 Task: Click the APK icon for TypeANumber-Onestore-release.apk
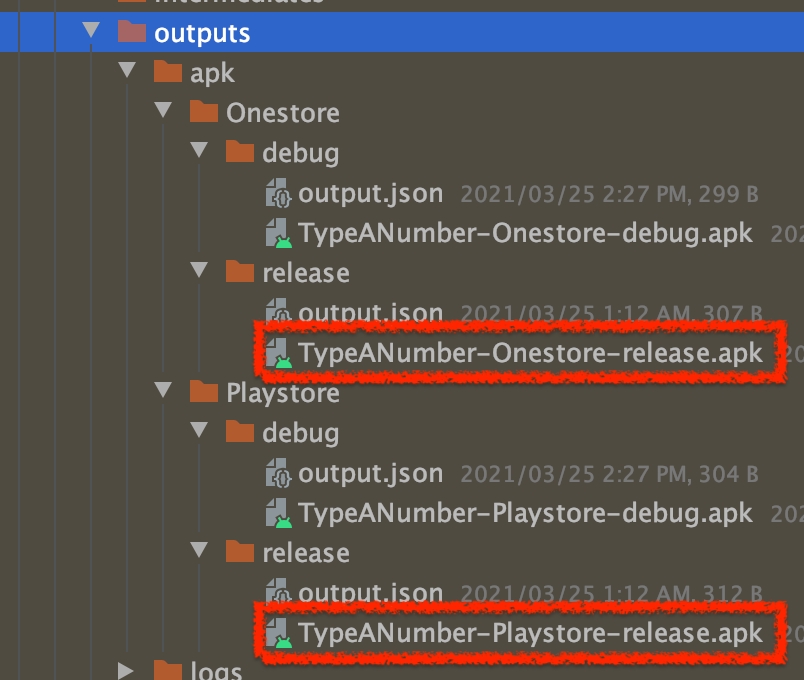tap(277, 353)
